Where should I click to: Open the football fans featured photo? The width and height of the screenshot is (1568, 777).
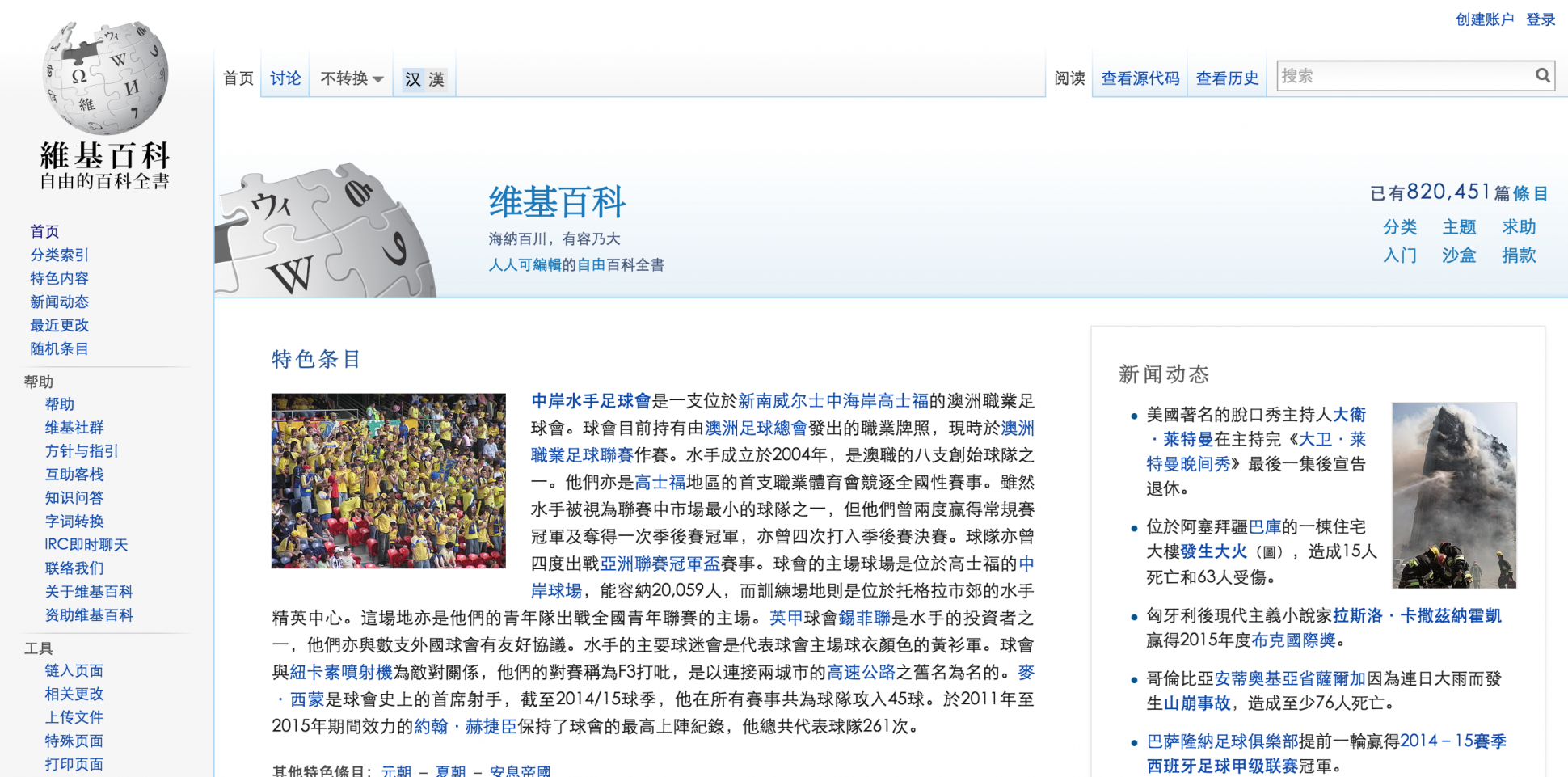[x=389, y=481]
